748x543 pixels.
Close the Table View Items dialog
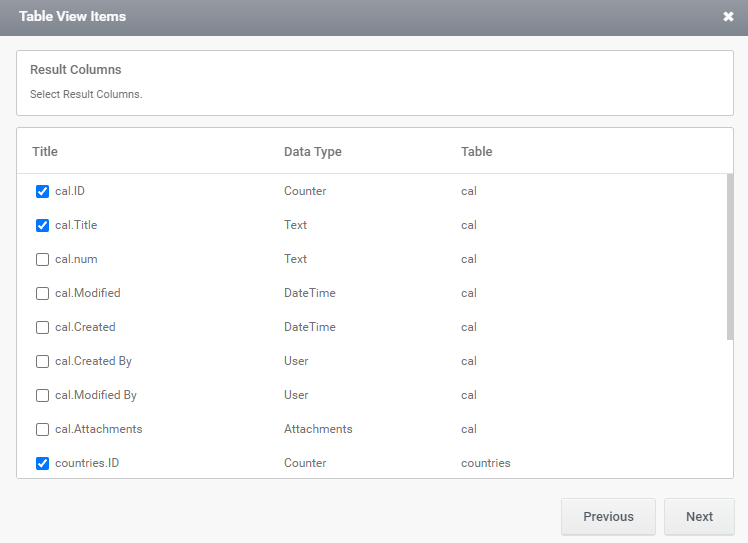(x=728, y=17)
